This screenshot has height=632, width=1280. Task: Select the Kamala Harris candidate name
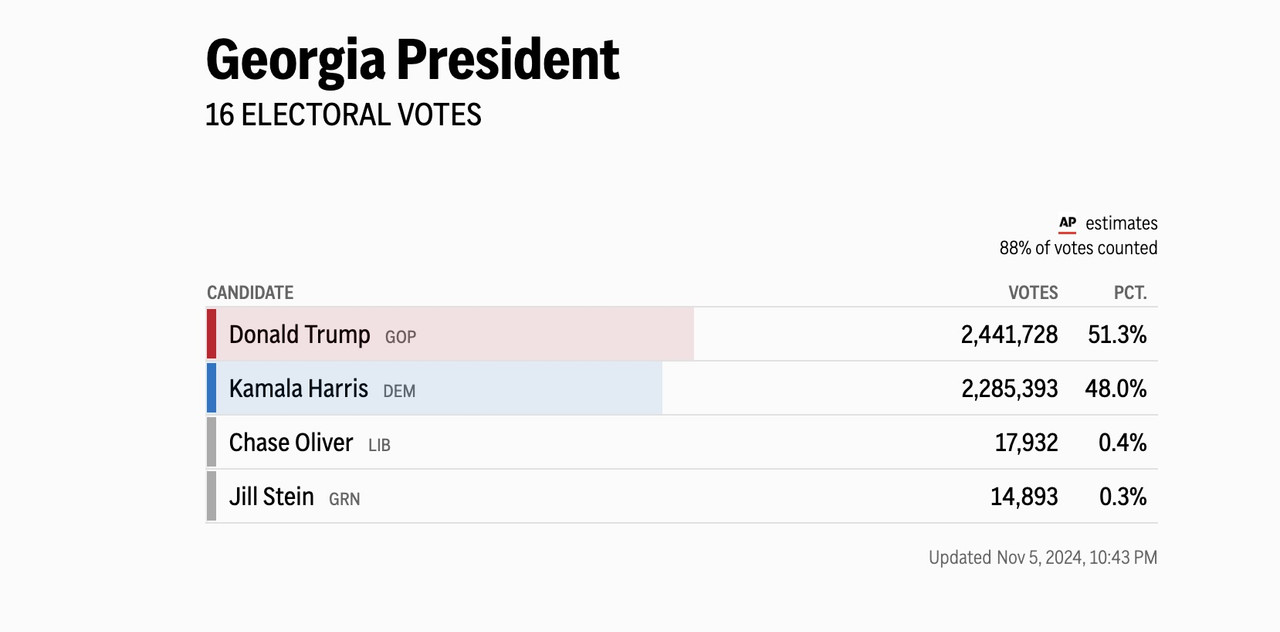tap(298, 389)
